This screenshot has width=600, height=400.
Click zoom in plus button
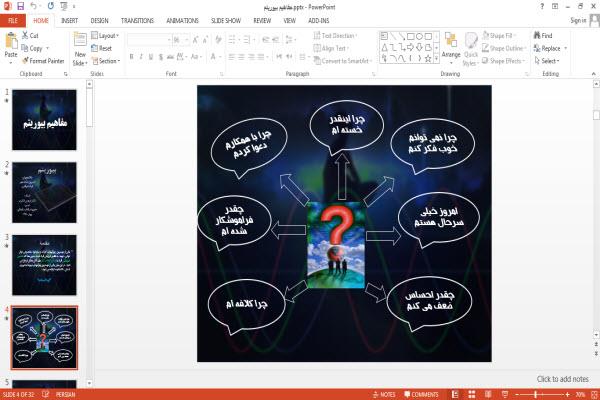coord(567,394)
